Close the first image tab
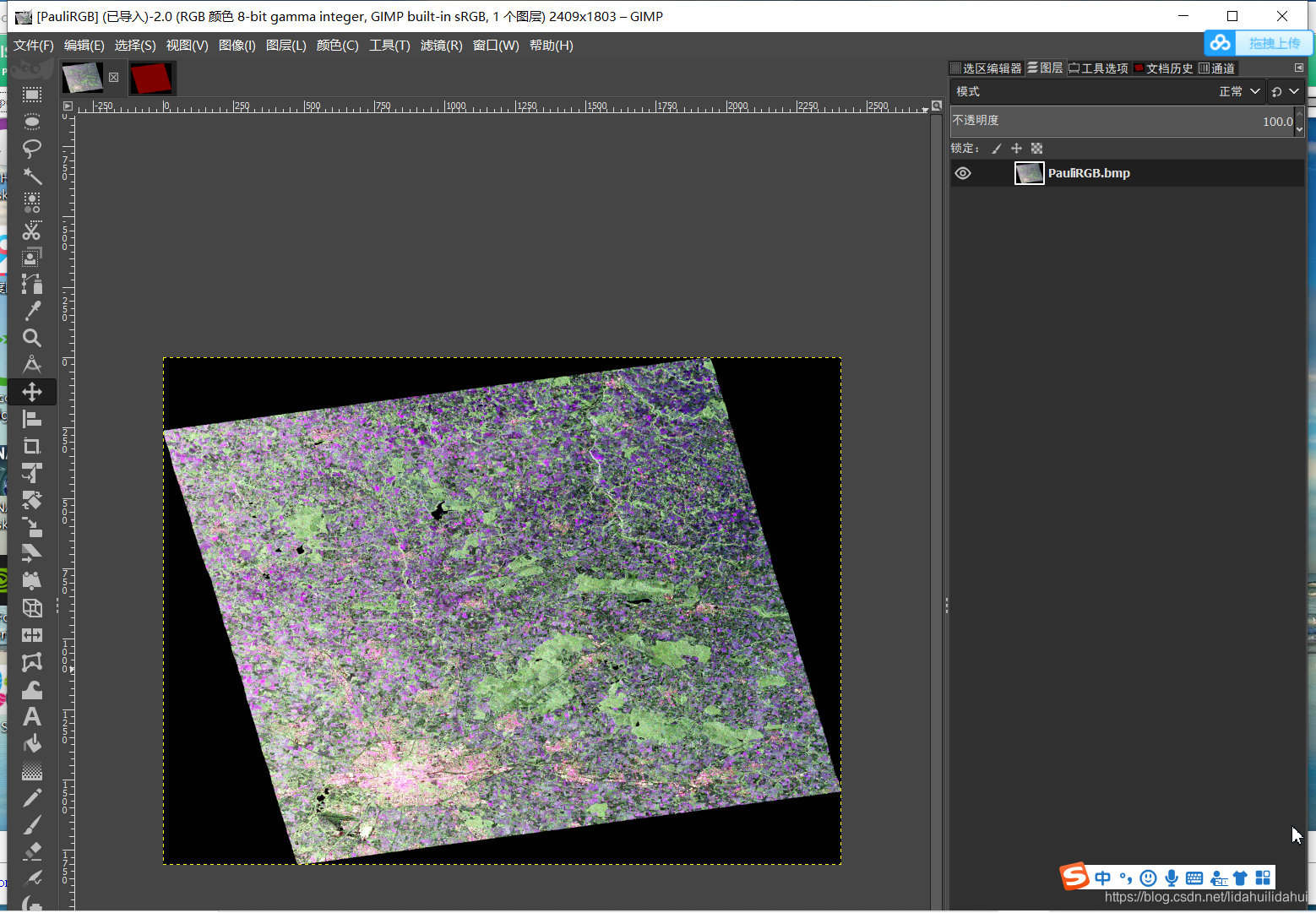 pyautogui.click(x=114, y=78)
